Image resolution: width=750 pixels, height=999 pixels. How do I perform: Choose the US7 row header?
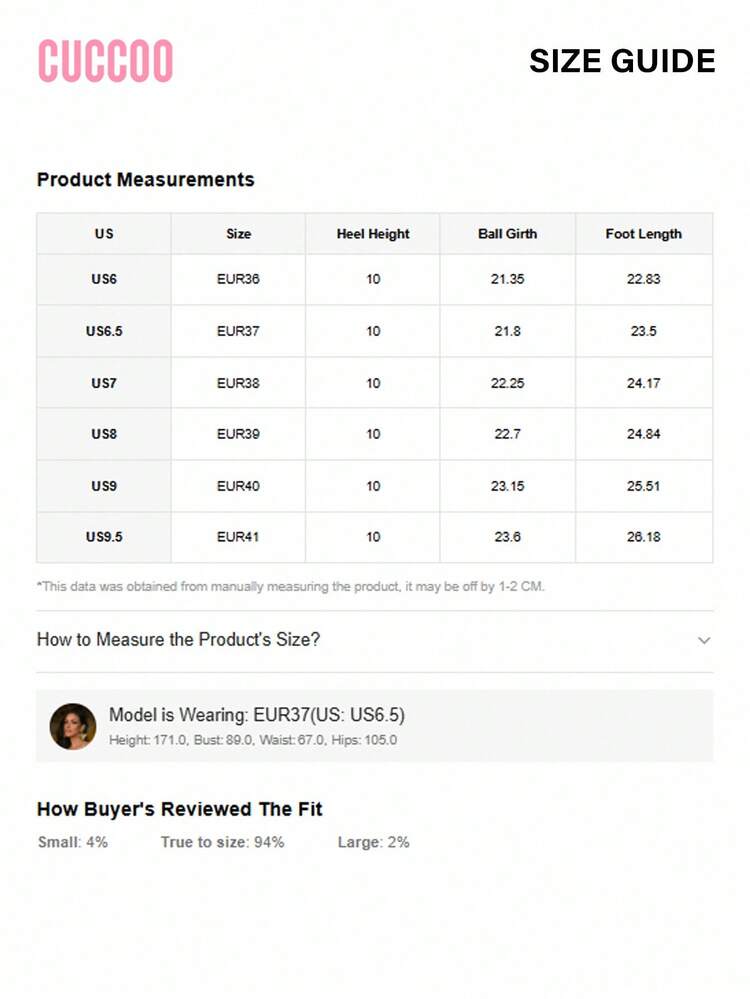pyautogui.click(x=104, y=383)
